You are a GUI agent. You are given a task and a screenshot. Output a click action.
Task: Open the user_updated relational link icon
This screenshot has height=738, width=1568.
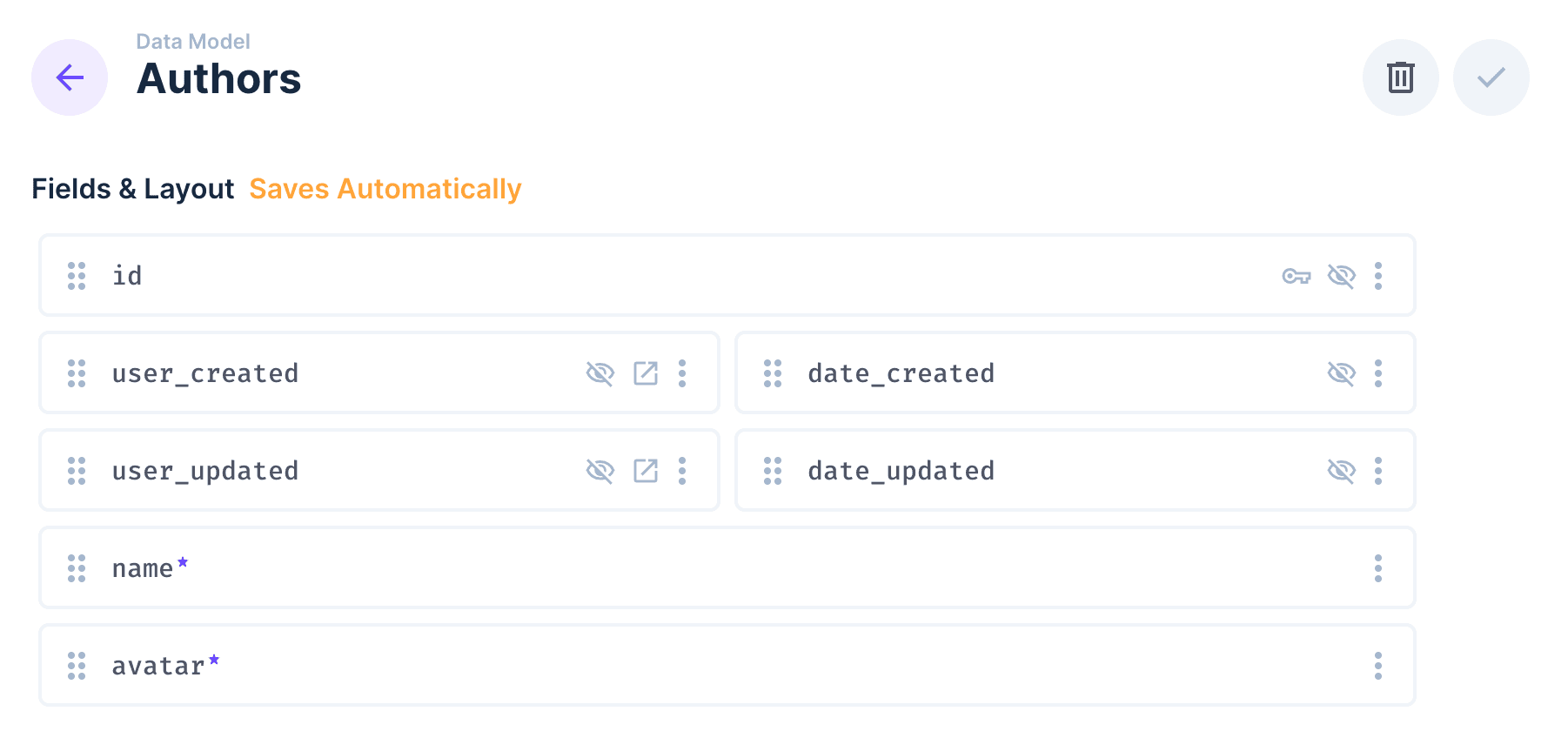point(646,471)
